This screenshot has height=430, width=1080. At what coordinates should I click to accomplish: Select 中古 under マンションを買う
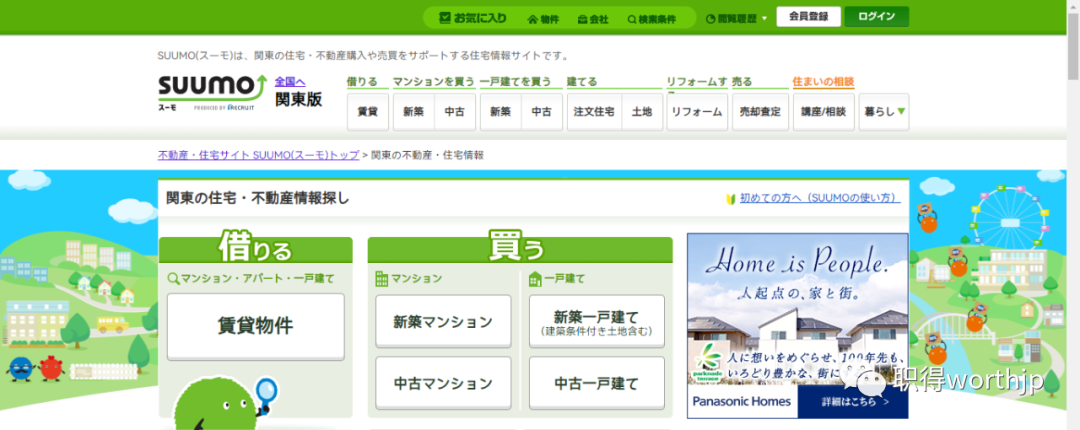[x=455, y=112]
